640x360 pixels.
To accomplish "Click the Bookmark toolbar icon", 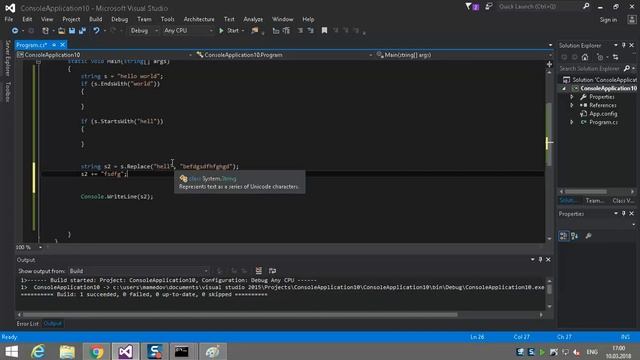I will tap(324, 31).
